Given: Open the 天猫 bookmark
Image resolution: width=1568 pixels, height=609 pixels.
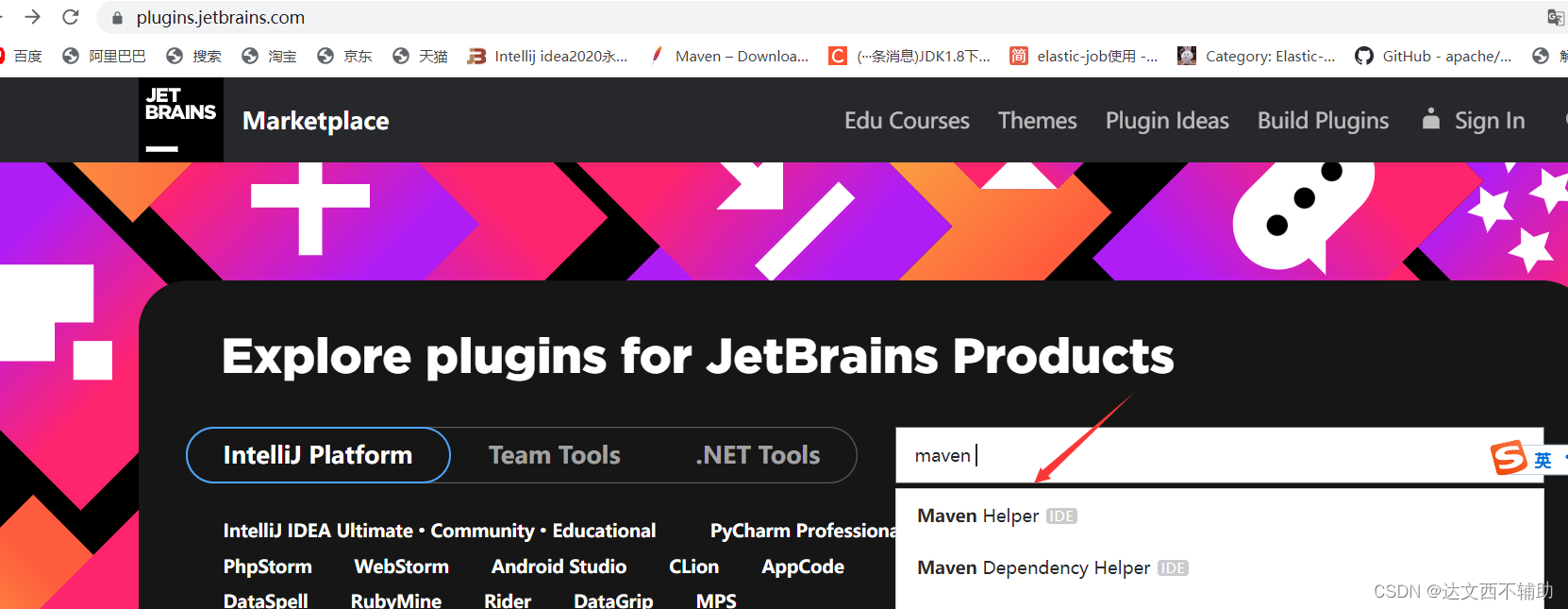Looking at the screenshot, I should coord(420,56).
